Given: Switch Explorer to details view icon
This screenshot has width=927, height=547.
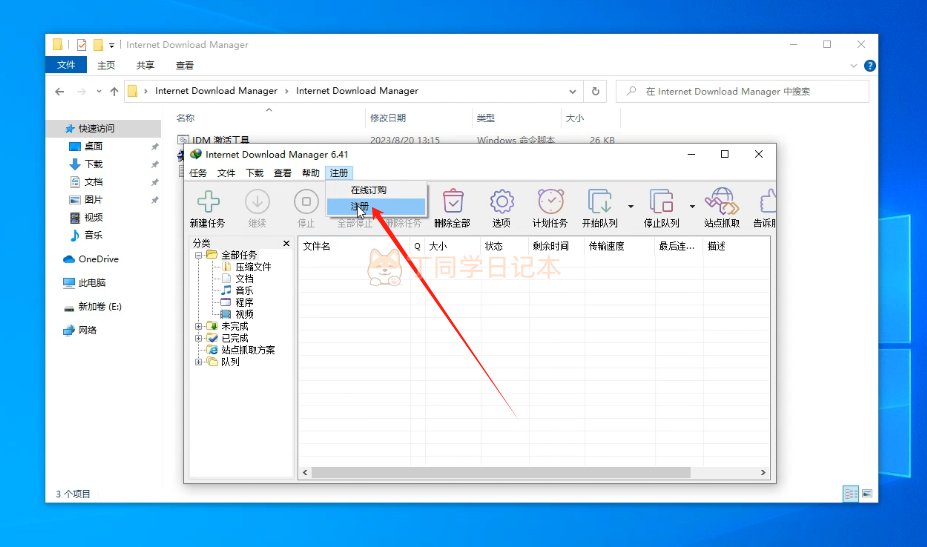Looking at the screenshot, I should point(851,493).
